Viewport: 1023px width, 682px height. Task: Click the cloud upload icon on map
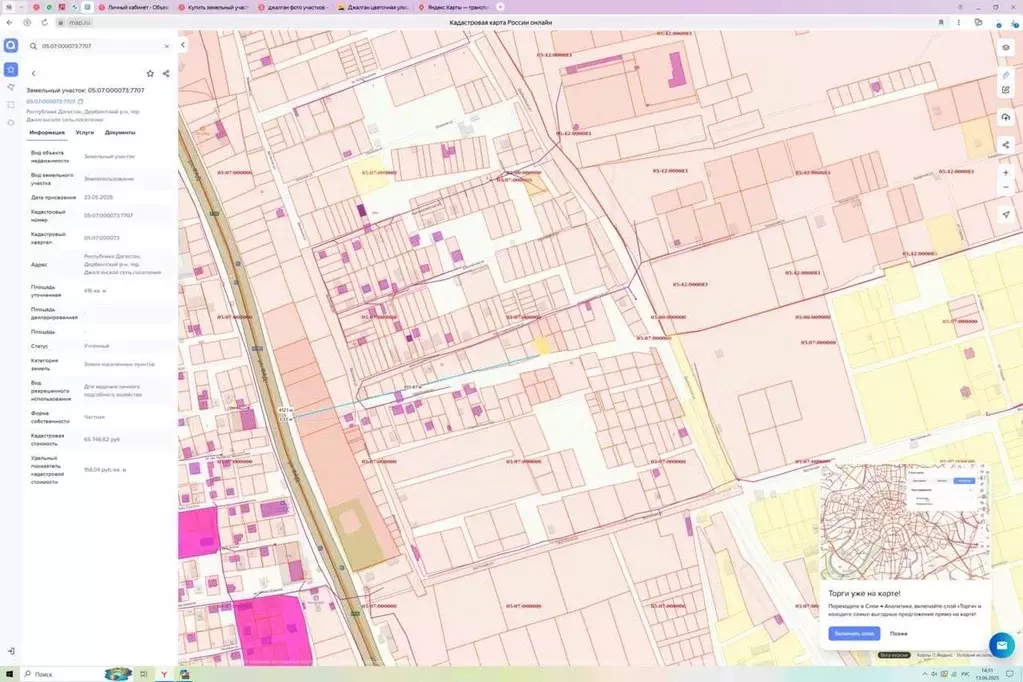click(x=1005, y=117)
